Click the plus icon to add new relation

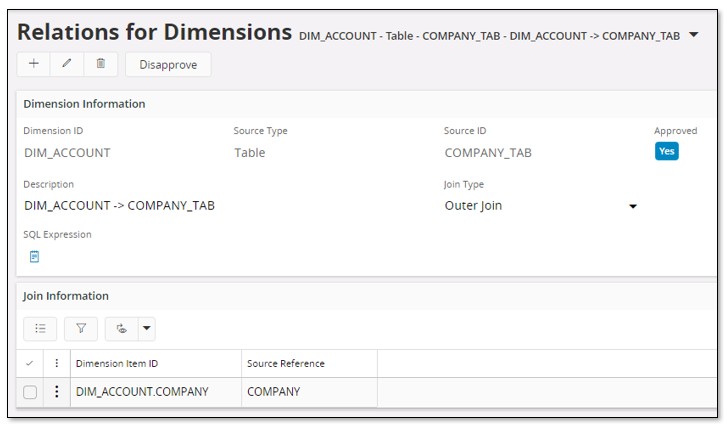click(x=34, y=64)
